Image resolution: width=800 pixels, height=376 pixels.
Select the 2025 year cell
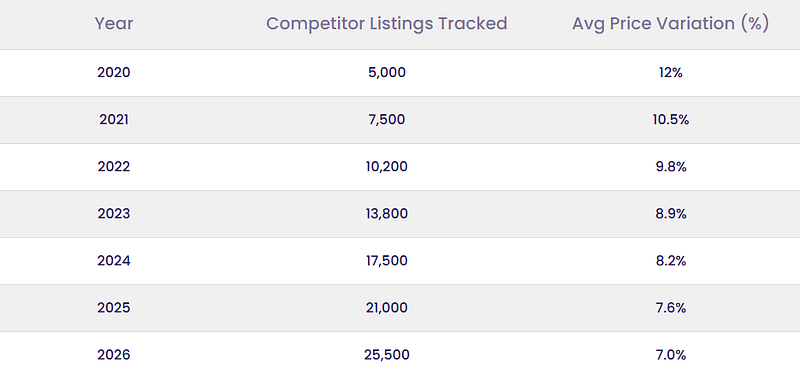pos(114,308)
